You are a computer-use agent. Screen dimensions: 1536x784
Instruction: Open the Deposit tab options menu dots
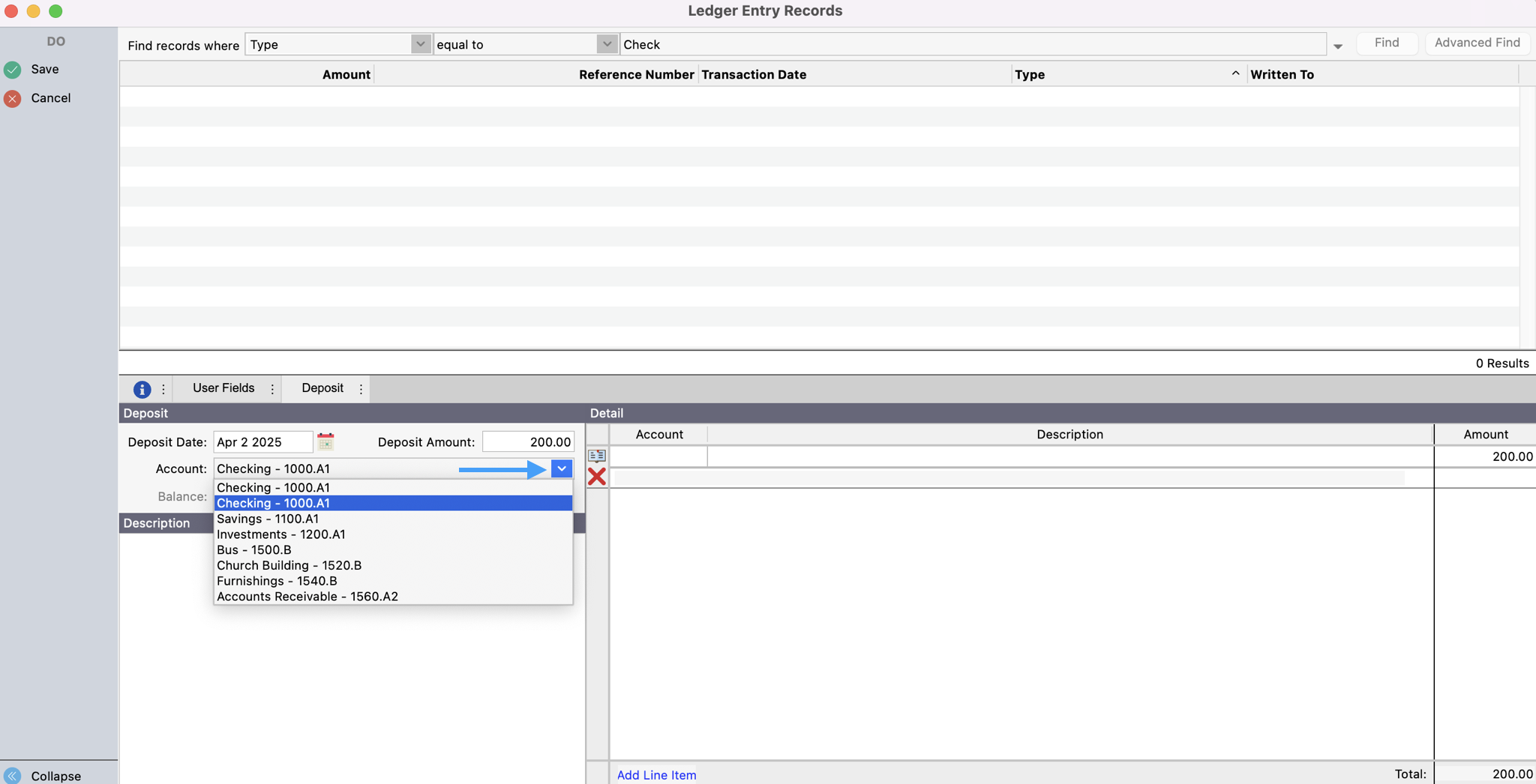tap(361, 389)
